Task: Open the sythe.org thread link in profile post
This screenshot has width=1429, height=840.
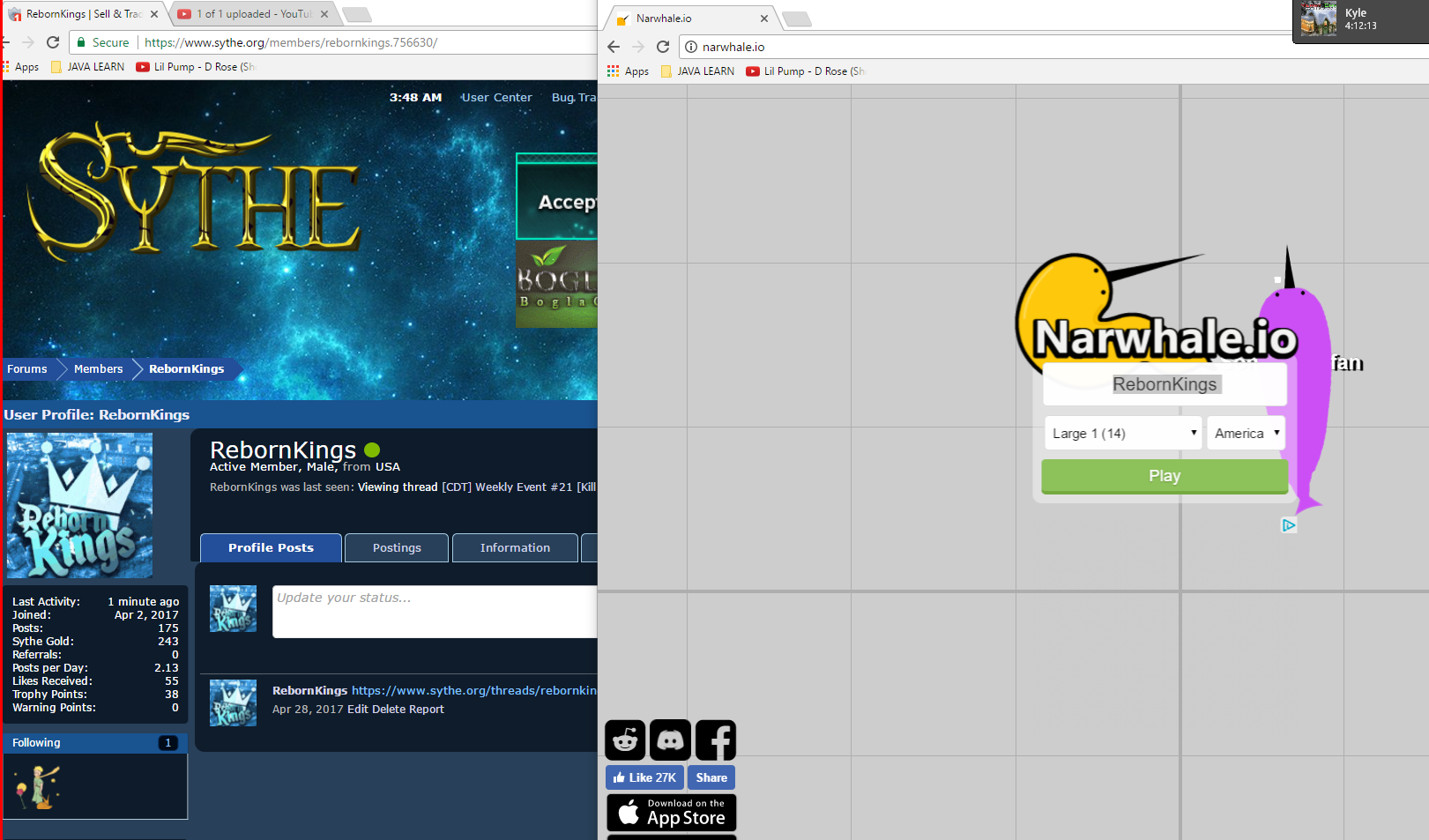Action: click(474, 690)
